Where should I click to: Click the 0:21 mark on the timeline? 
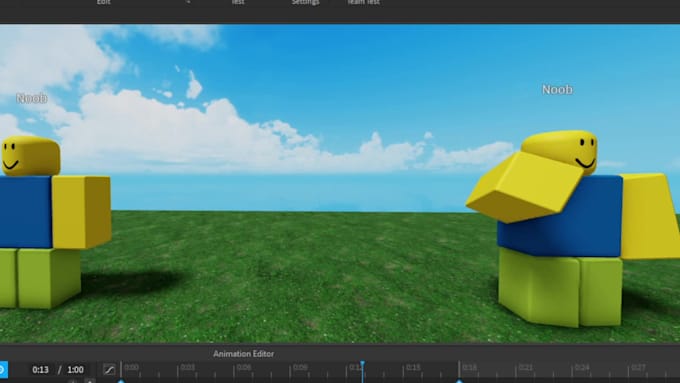click(x=526, y=367)
